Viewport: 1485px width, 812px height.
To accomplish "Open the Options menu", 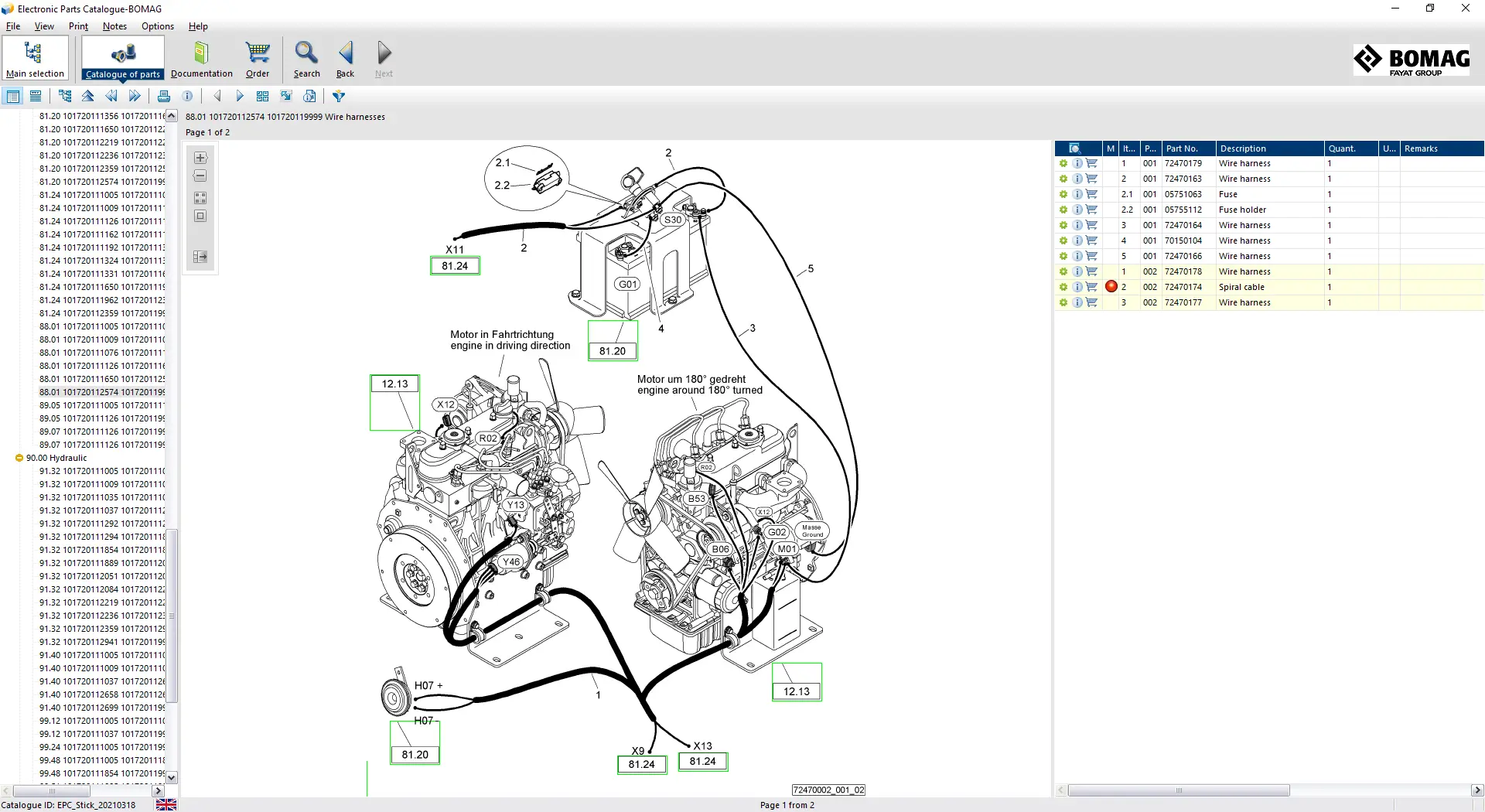I will pyautogui.click(x=158, y=26).
